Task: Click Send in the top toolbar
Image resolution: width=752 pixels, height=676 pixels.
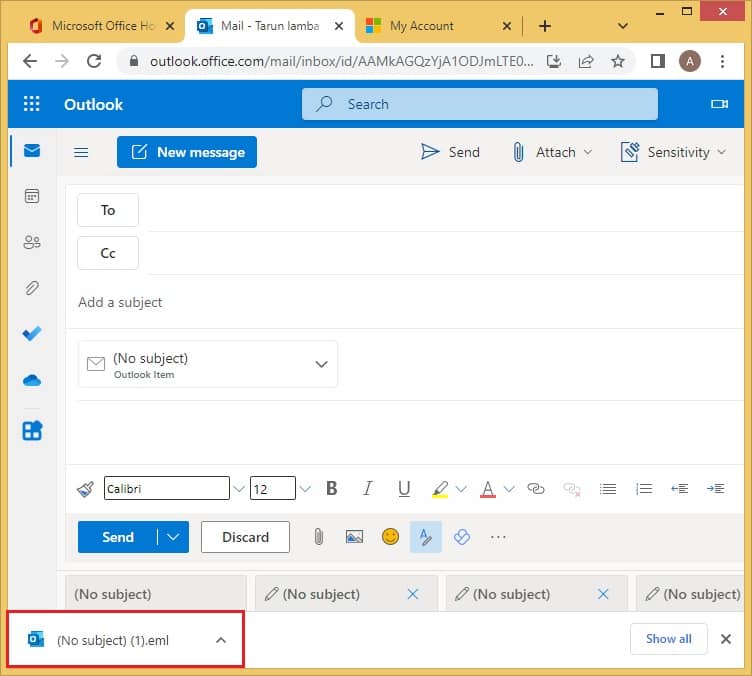Action: point(450,152)
